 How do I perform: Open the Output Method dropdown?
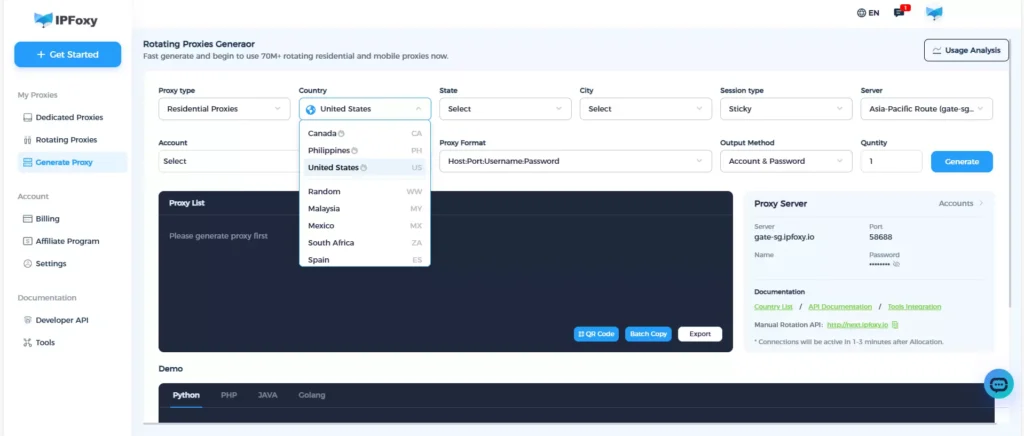(784, 161)
